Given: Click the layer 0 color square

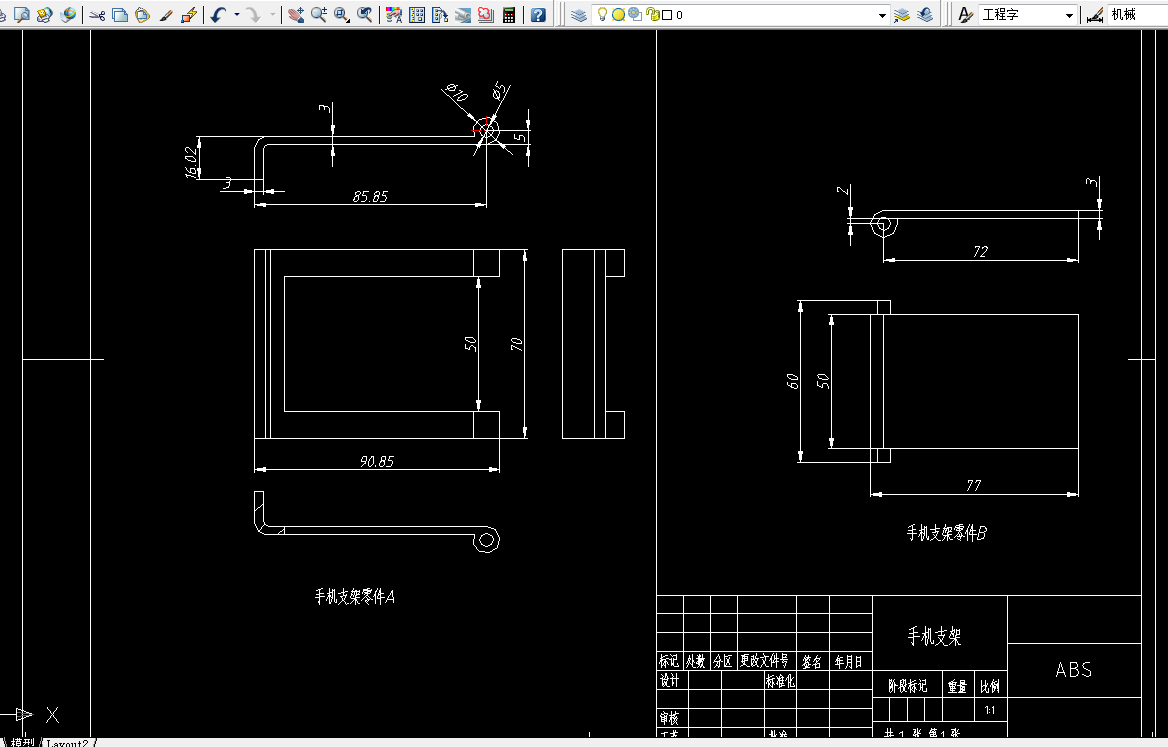Looking at the screenshot, I should click(667, 15).
